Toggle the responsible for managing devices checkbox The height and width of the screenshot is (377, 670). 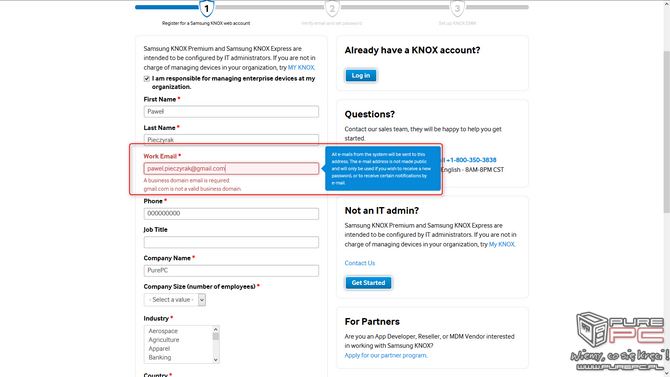(x=147, y=79)
